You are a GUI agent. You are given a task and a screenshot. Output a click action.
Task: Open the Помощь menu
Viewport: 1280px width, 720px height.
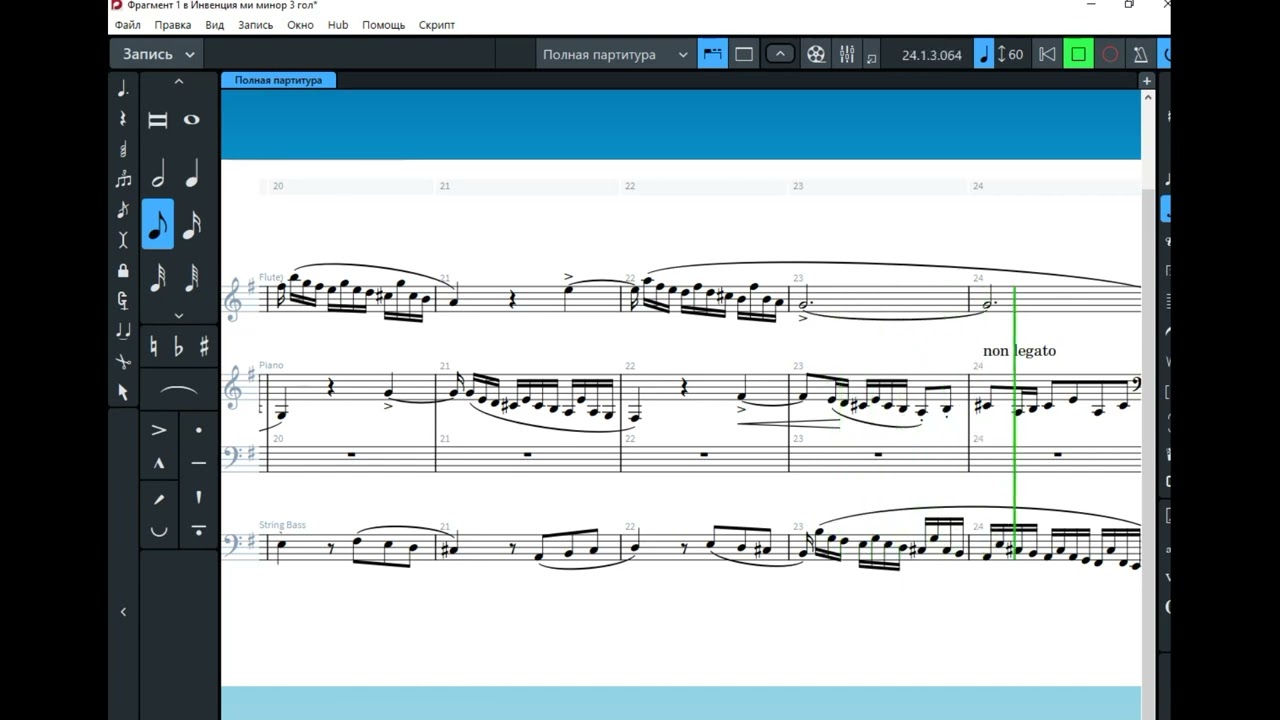(384, 25)
